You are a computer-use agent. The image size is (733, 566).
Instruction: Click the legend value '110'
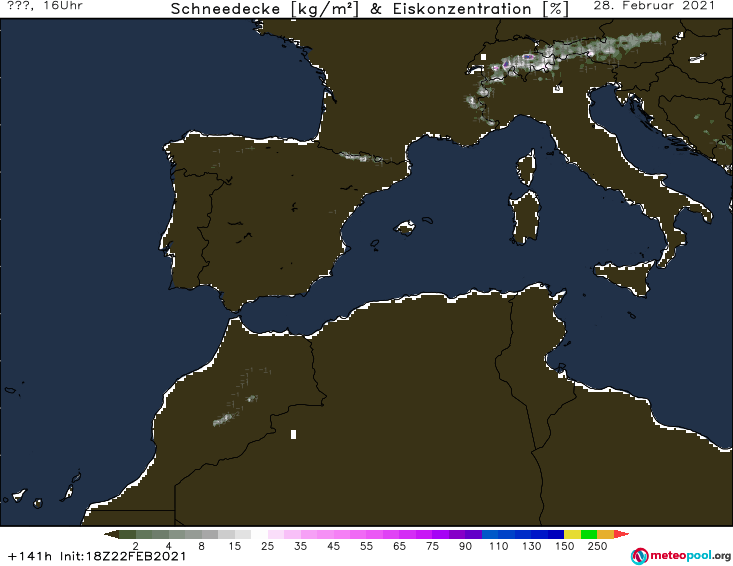click(498, 546)
